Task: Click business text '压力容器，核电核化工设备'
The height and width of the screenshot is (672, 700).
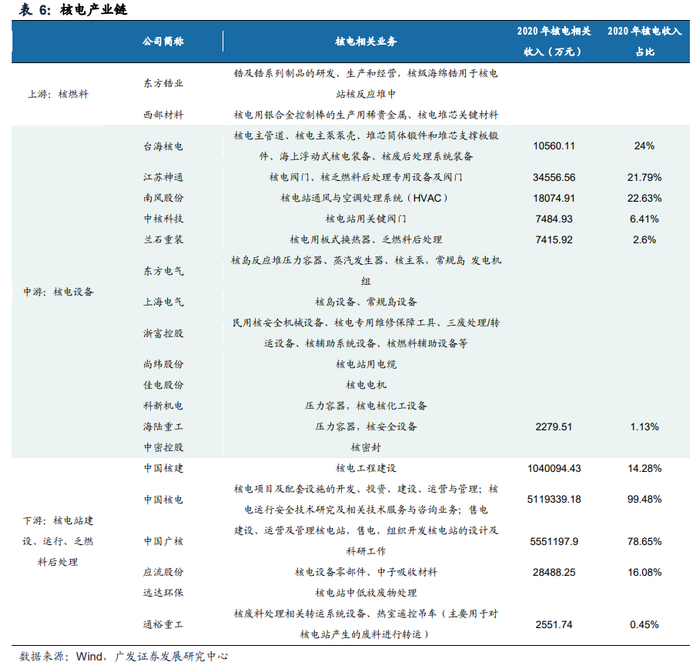Action: (x=366, y=406)
